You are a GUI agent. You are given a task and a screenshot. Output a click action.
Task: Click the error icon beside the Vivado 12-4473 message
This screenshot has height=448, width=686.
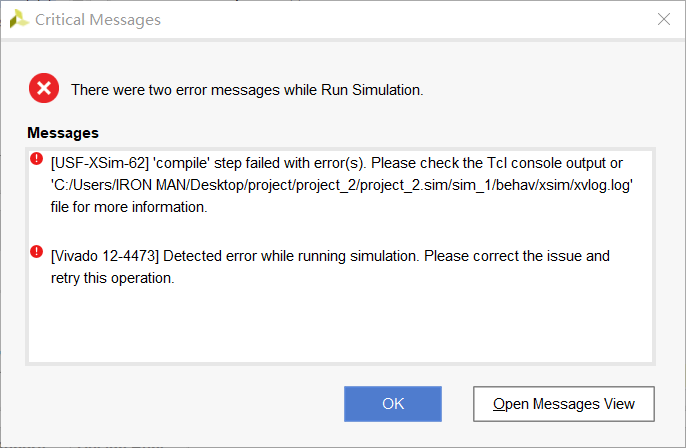click(x=37, y=251)
